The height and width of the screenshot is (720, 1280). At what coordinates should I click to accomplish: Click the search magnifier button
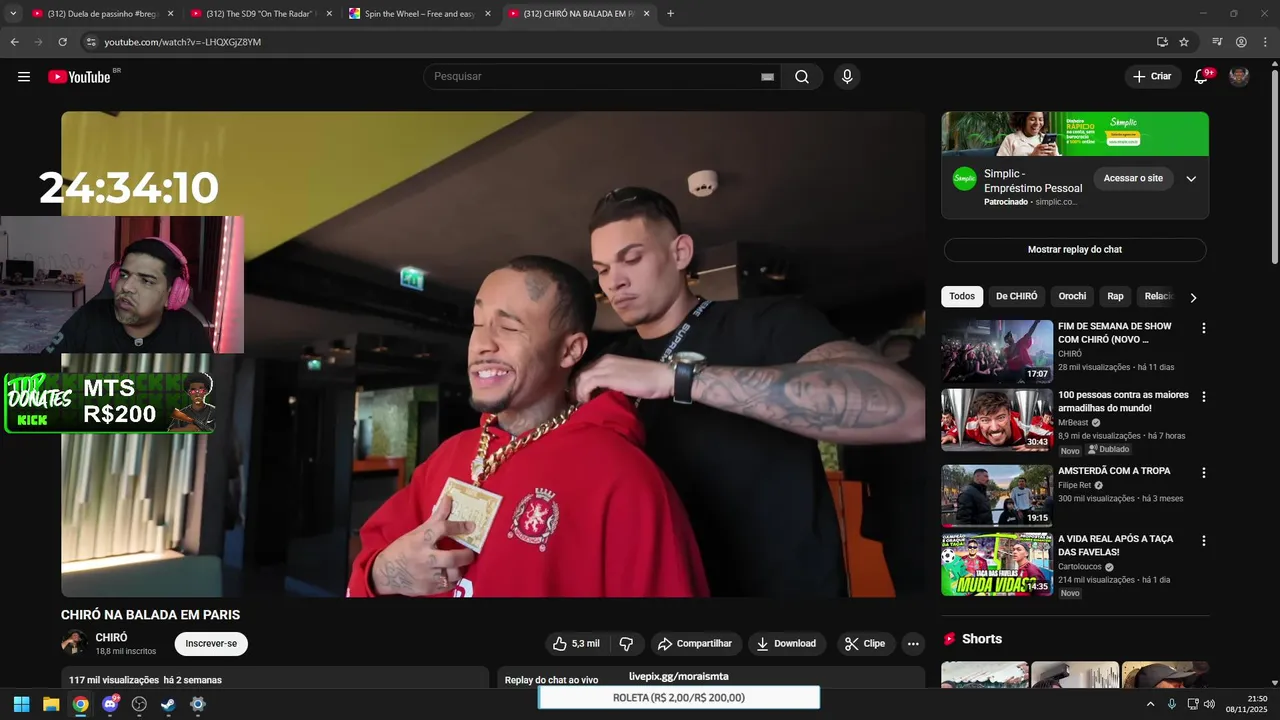(x=802, y=77)
